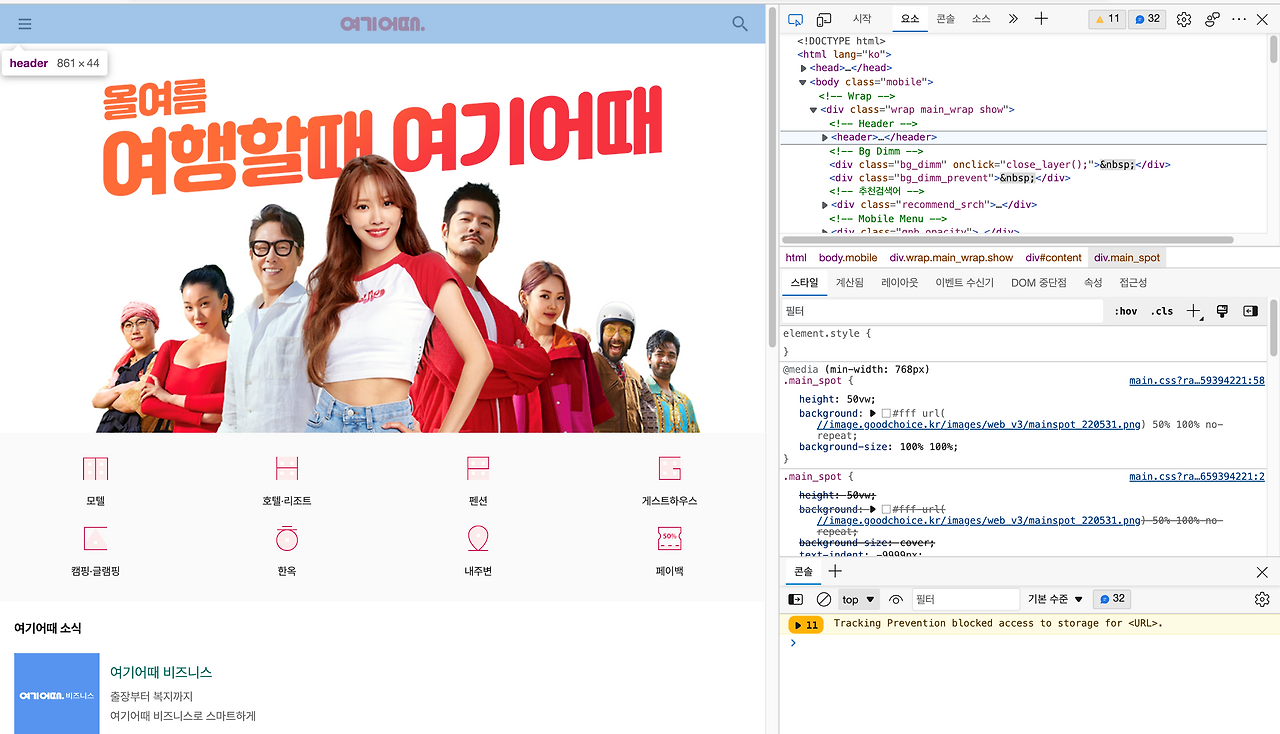Screen dimensions: 1280x734
Task: Toggle the :hov pseudo-class panel
Action: (1124, 311)
